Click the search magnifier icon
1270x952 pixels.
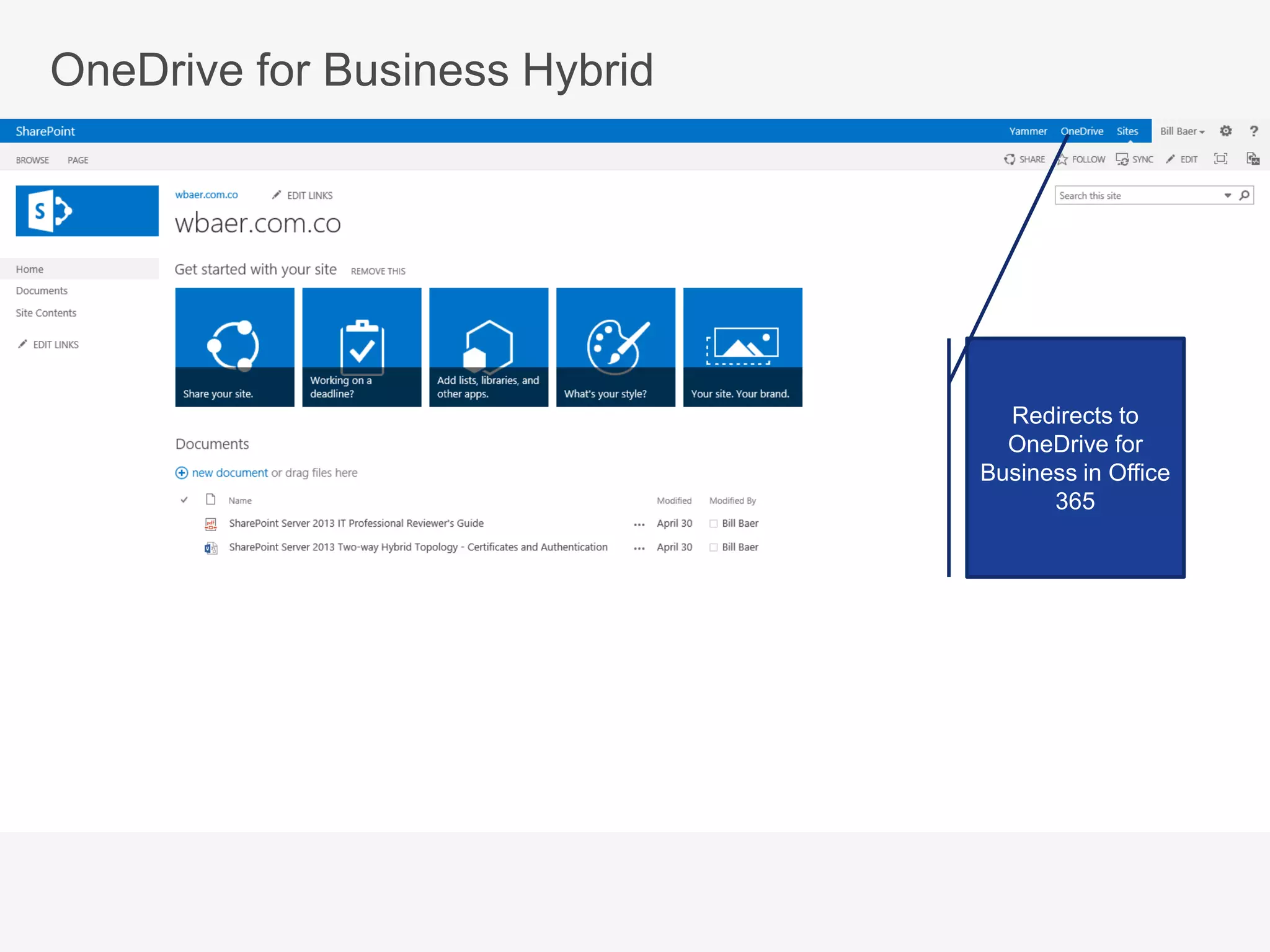tap(1244, 195)
